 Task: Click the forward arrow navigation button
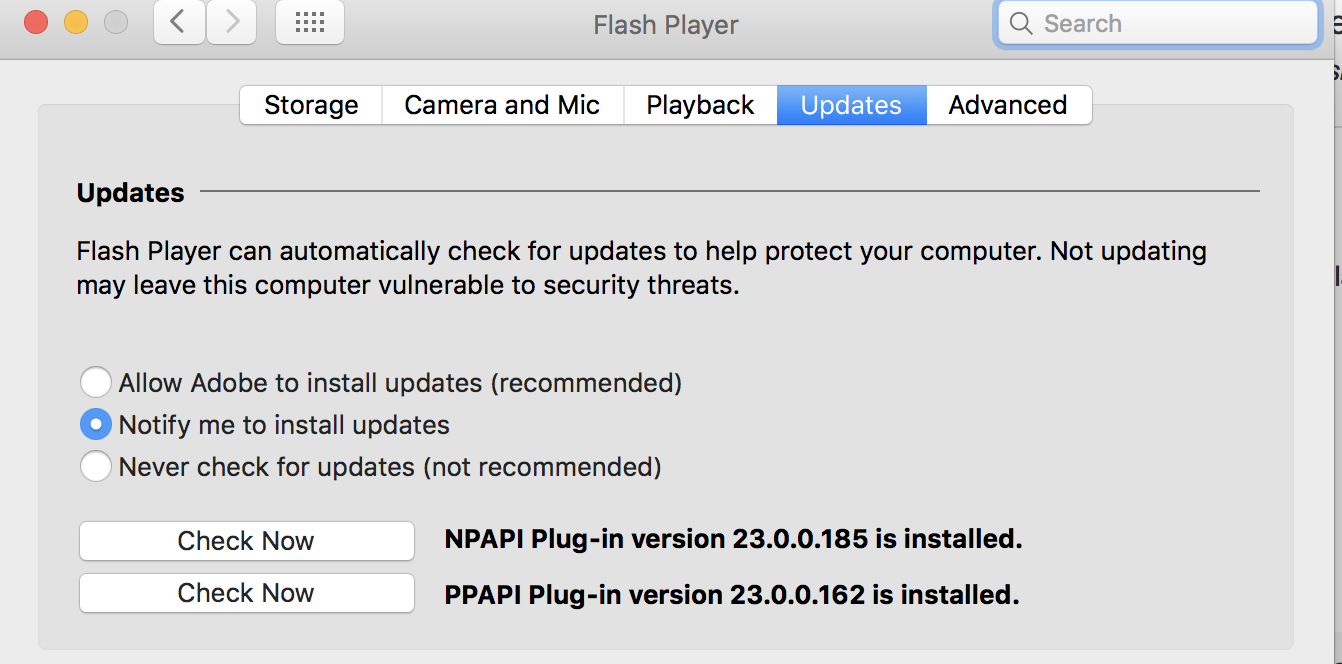[x=232, y=23]
